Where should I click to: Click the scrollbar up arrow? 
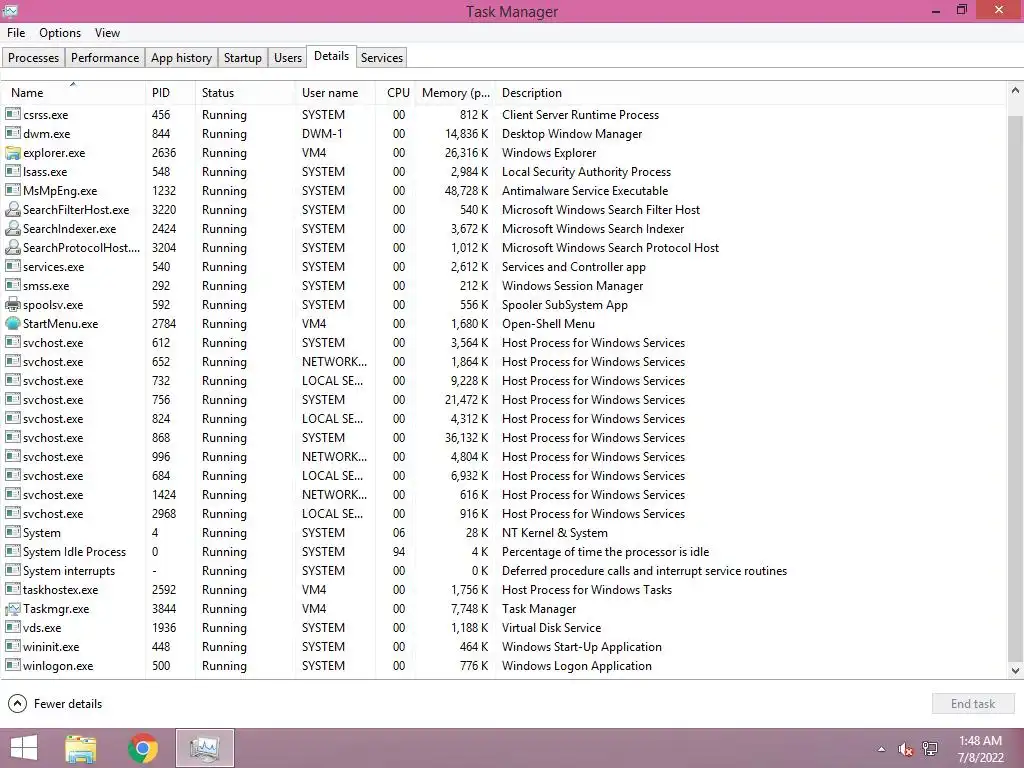coord(1015,91)
